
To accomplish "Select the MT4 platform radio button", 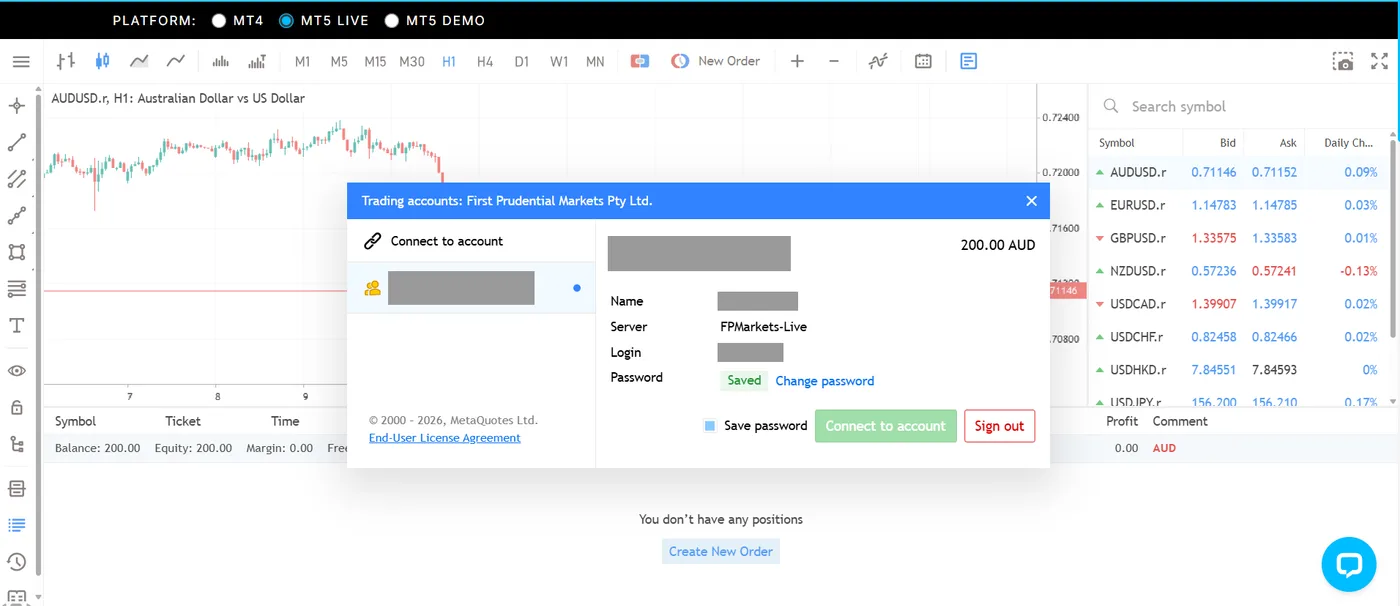I will (x=219, y=20).
